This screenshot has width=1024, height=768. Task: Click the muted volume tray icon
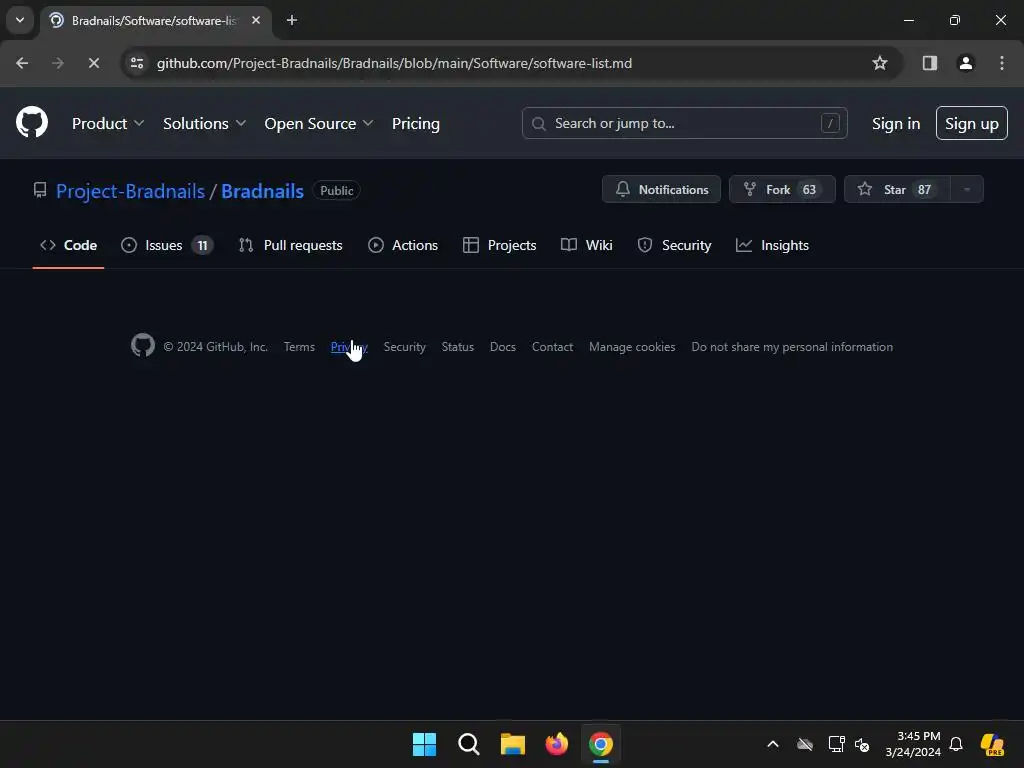coord(862,744)
